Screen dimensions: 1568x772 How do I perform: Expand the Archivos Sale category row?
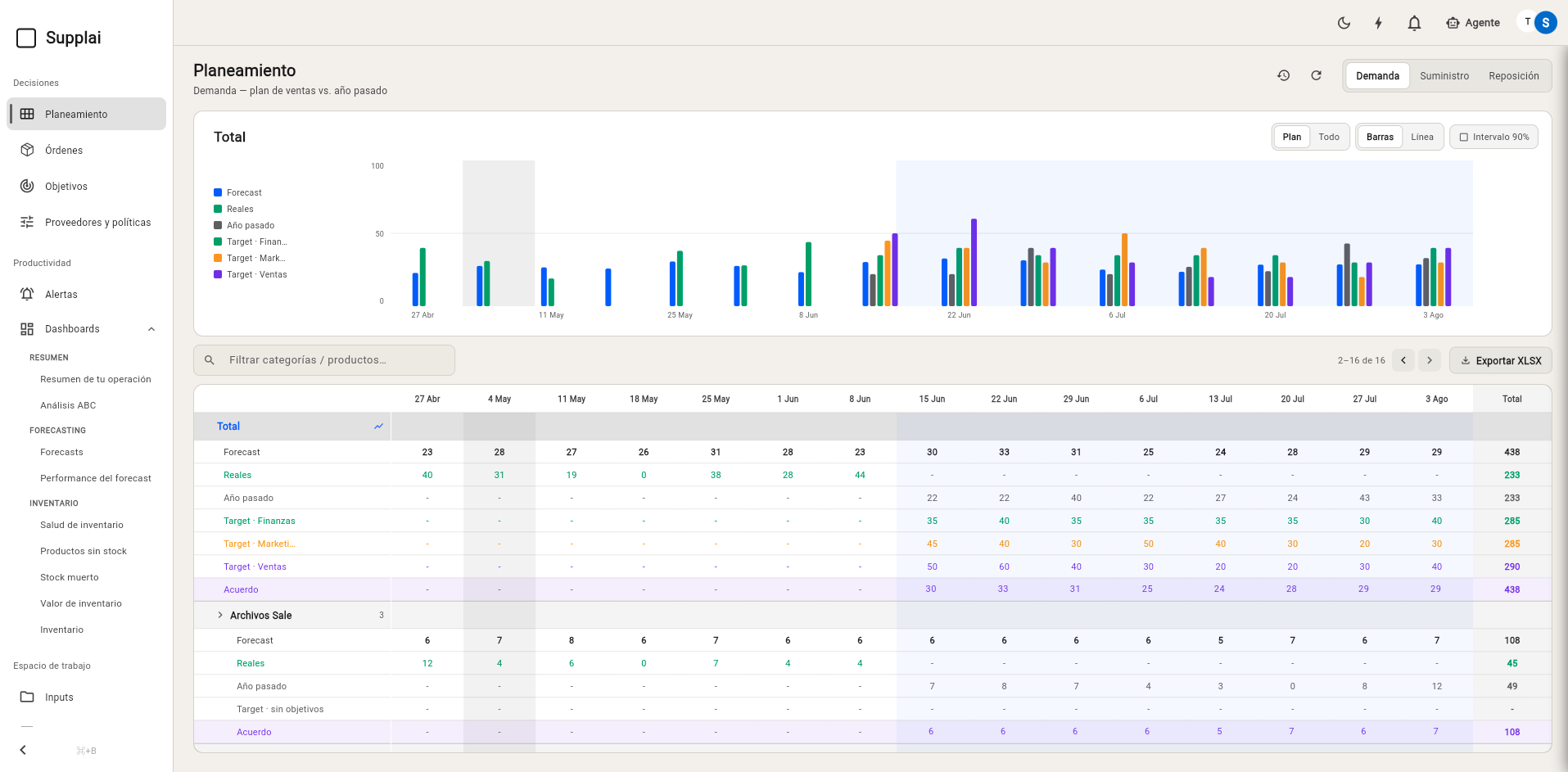coord(220,615)
